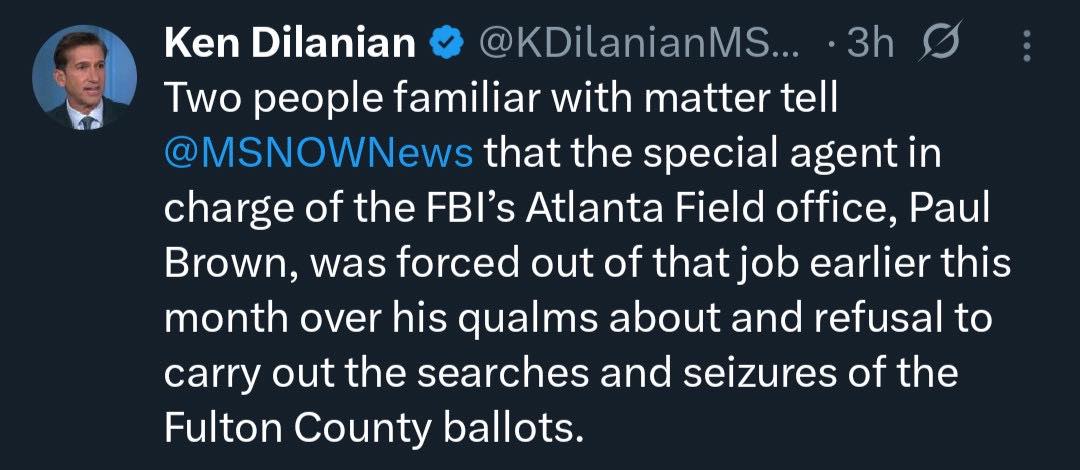Select the "Fulton County ballots" text line
The width and height of the screenshot is (1080, 470).
(x=371, y=428)
